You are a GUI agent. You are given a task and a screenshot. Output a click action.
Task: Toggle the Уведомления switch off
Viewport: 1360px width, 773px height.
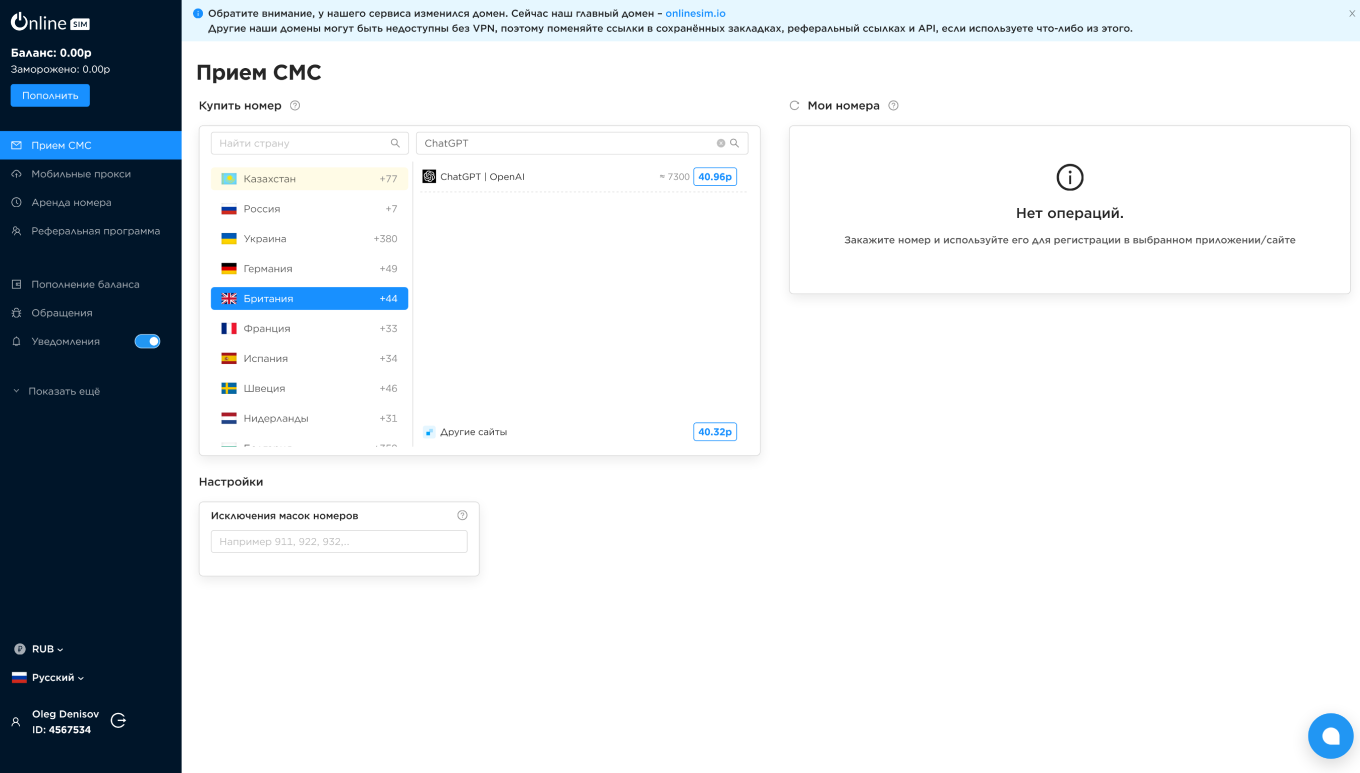coord(147,341)
